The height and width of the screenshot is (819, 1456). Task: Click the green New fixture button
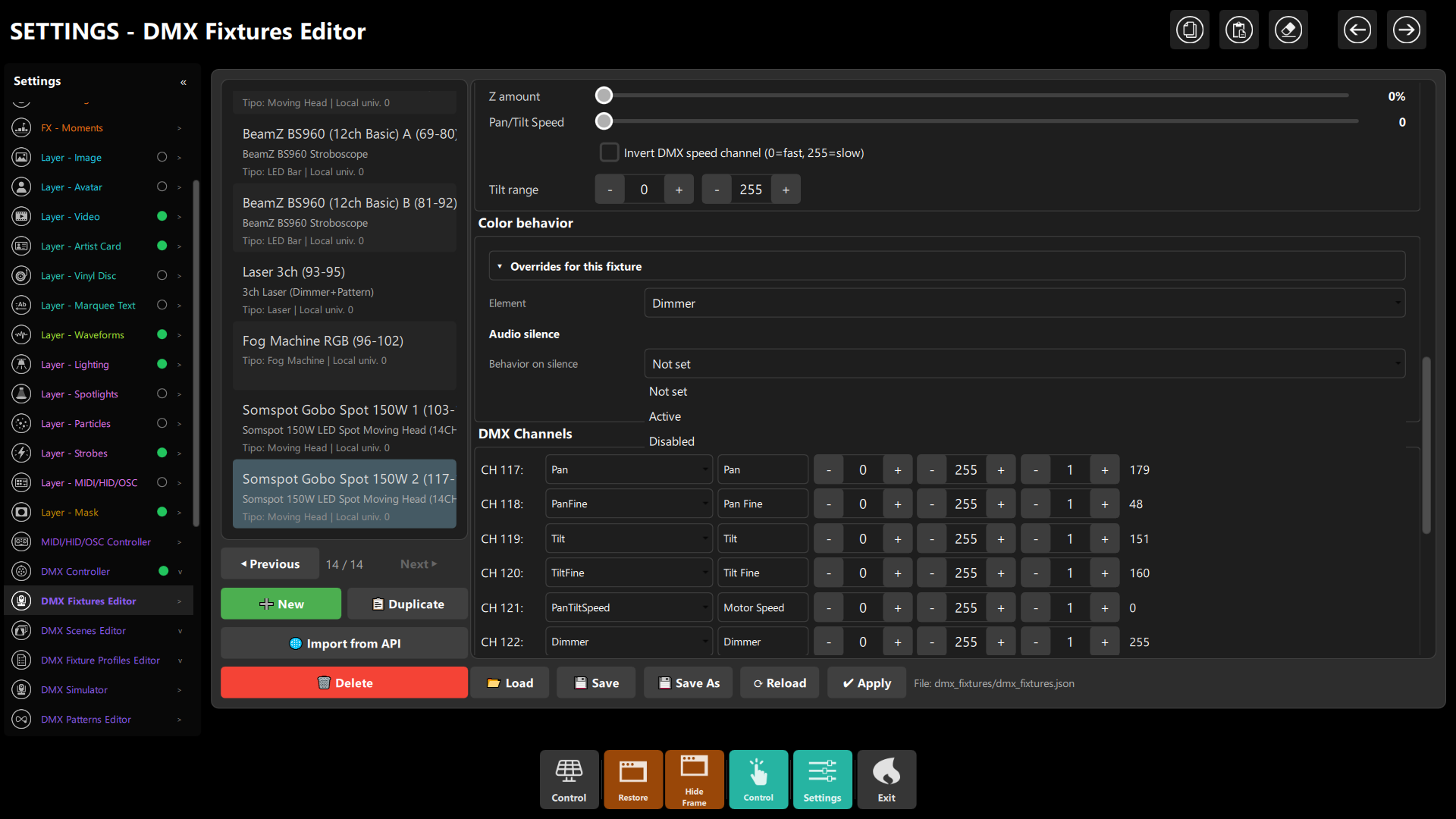[x=281, y=604]
